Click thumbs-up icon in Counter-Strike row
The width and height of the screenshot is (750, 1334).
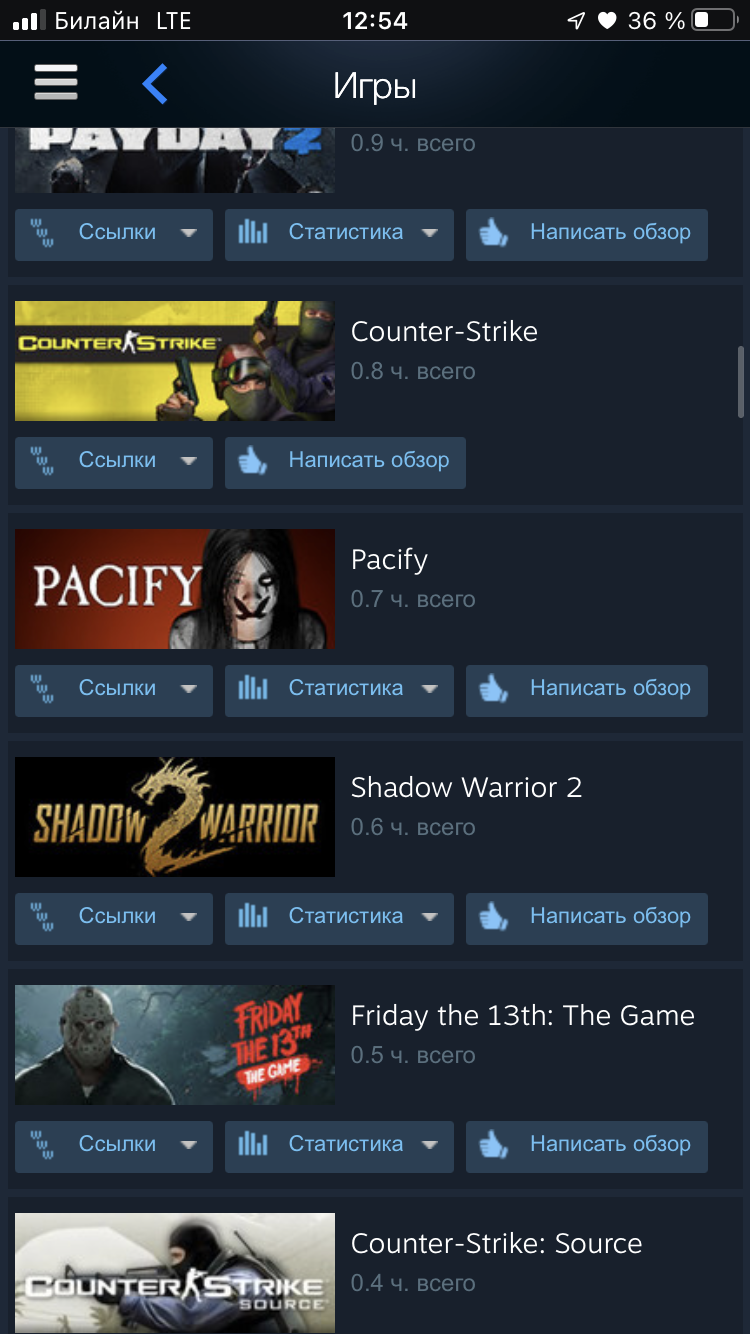coord(253,461)
